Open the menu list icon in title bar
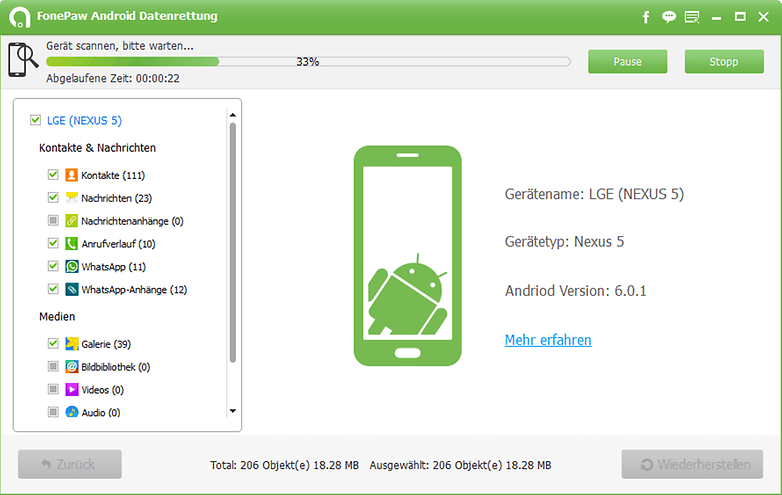Viewport: 782px width, 495px height. click(x=692, y=17)
